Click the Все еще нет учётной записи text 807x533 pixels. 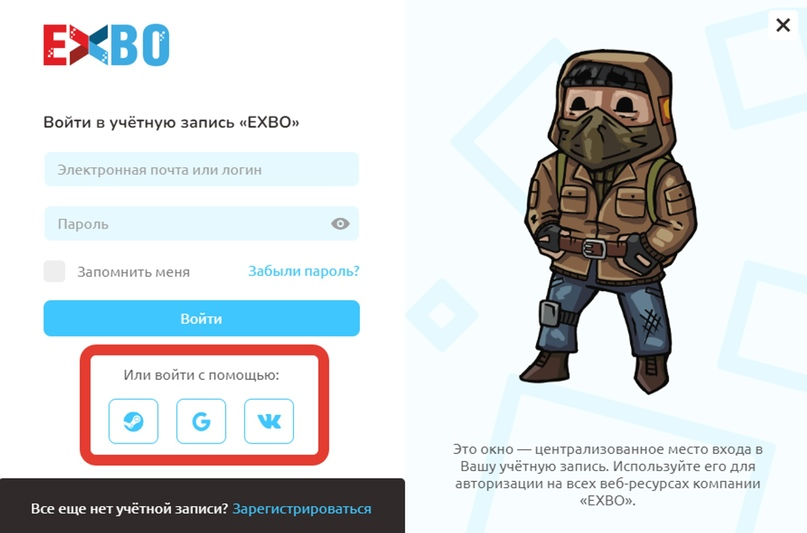click(129, 508)
